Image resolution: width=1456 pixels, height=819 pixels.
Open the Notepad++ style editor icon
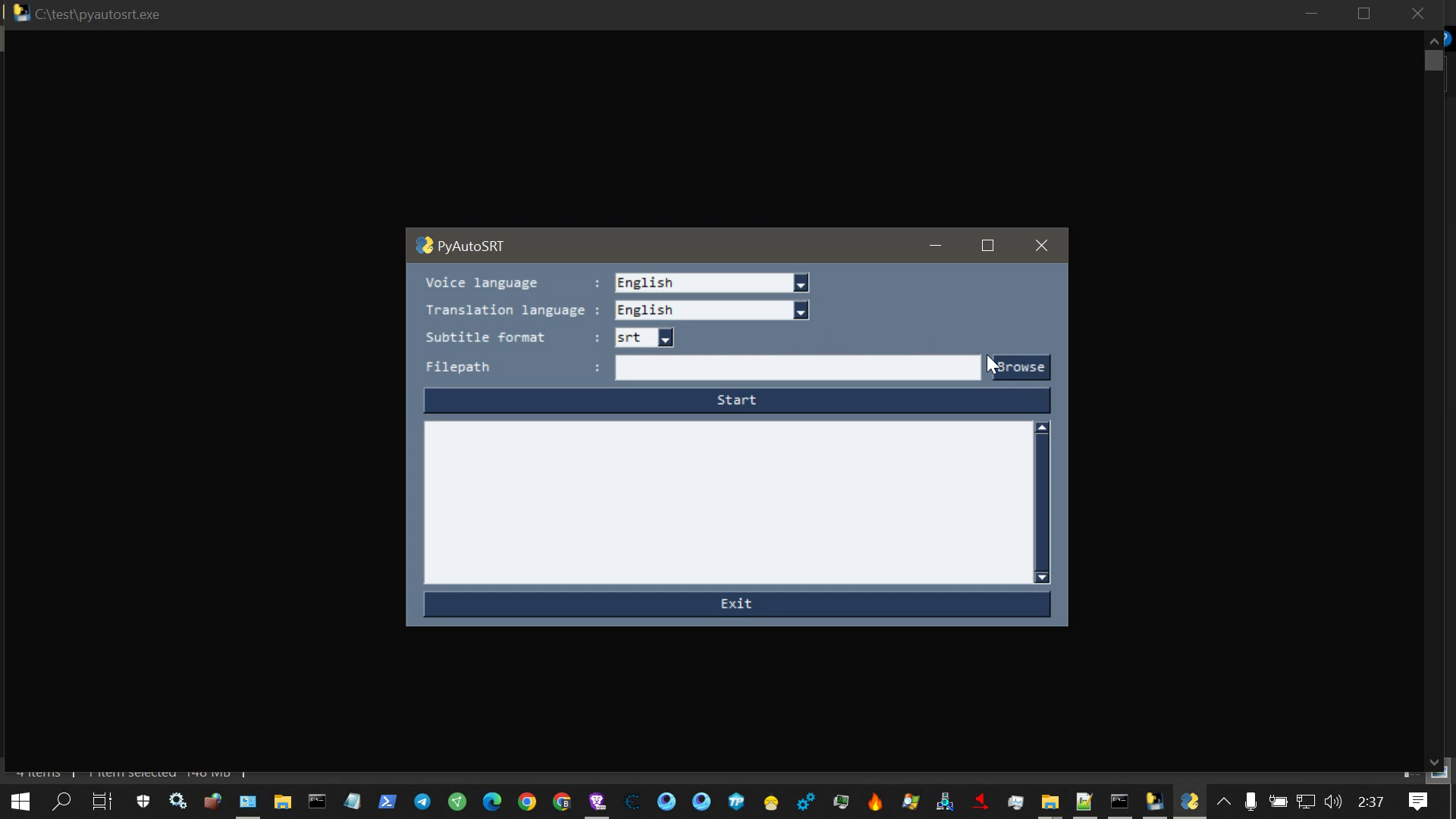pyautogui.click(x=1084, y=802)
